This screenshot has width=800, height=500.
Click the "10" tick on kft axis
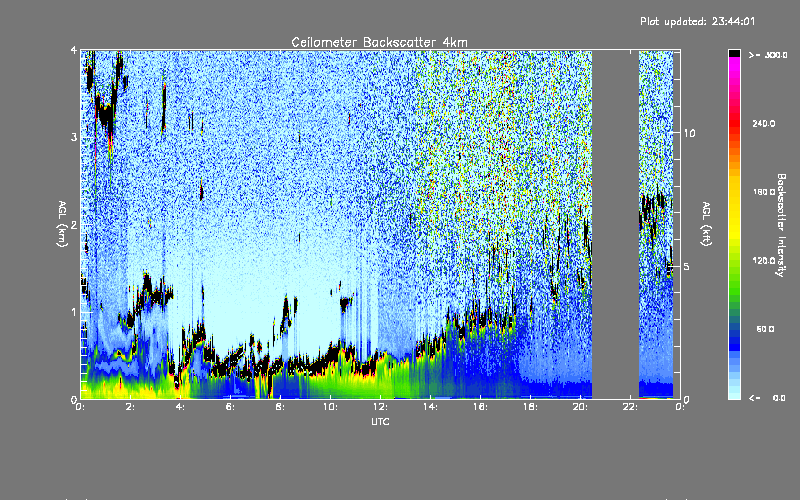[x=689, y=133]
